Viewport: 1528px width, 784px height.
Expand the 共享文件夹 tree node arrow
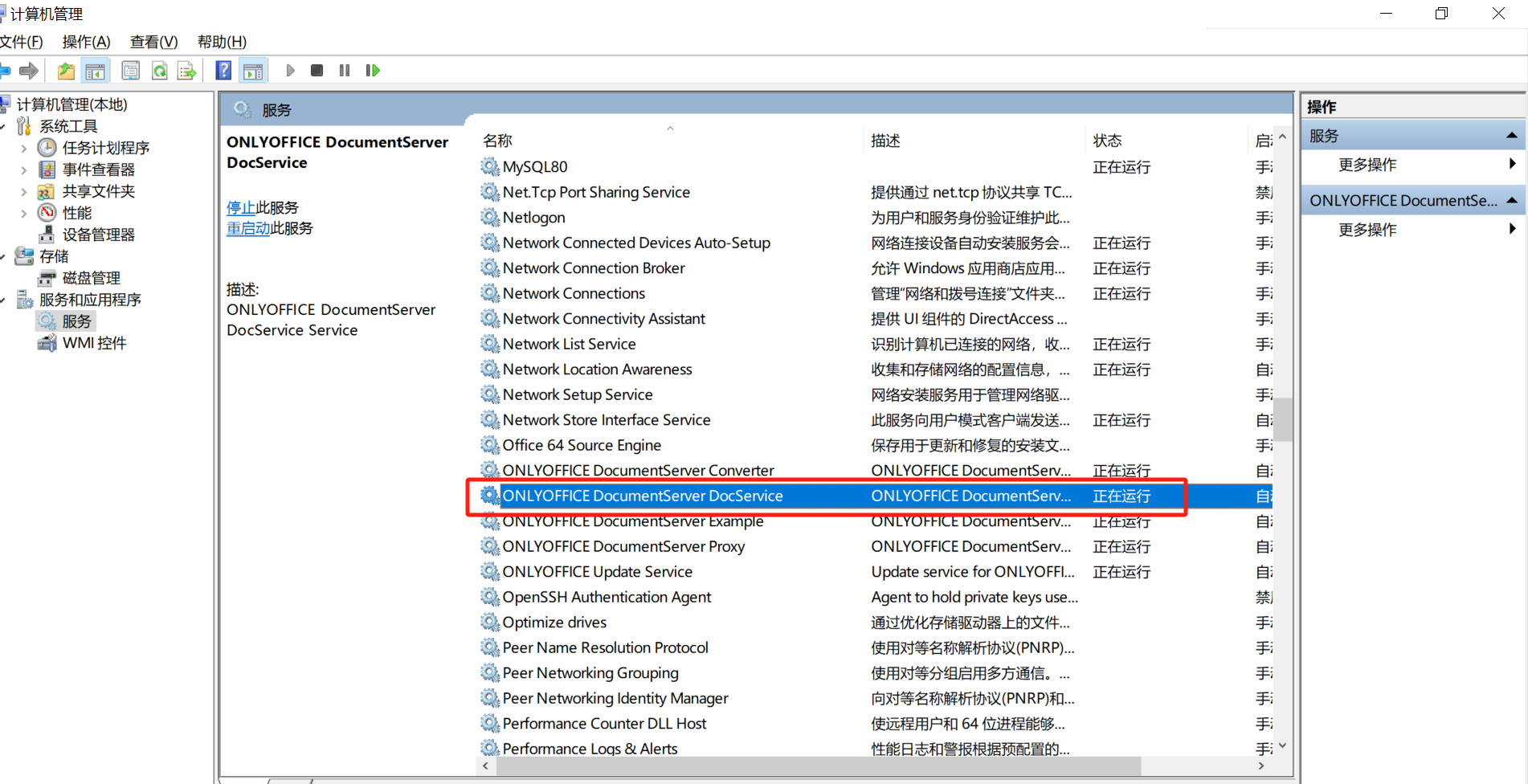coord(23,191)
